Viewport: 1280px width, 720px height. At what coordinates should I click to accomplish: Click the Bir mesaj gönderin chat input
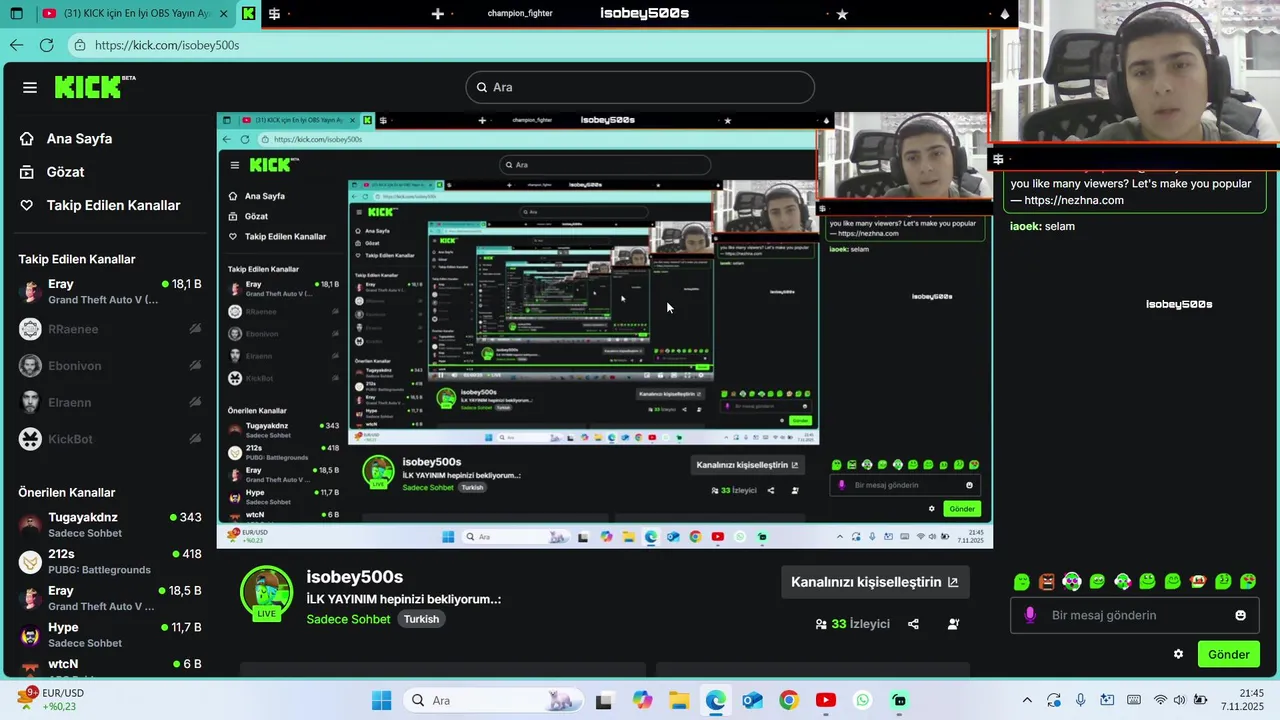click(x=1135, y=615)
